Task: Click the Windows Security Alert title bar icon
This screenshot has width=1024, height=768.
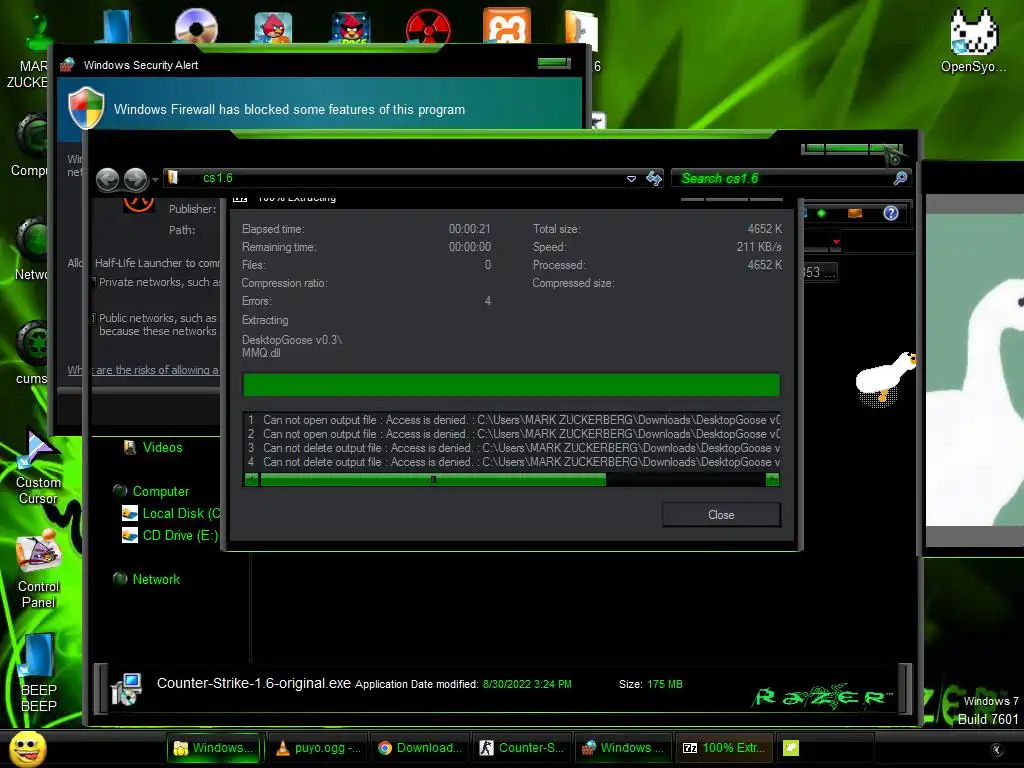Action: coord(67,65)
